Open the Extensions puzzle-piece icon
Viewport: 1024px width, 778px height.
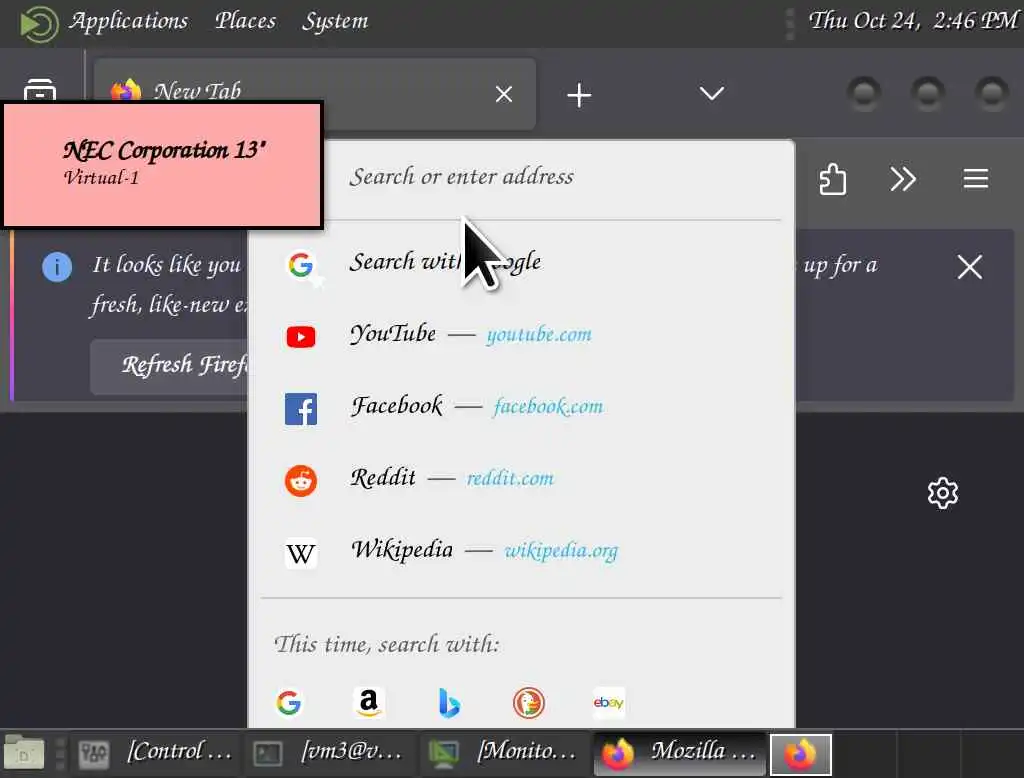[x=833, y=179]
